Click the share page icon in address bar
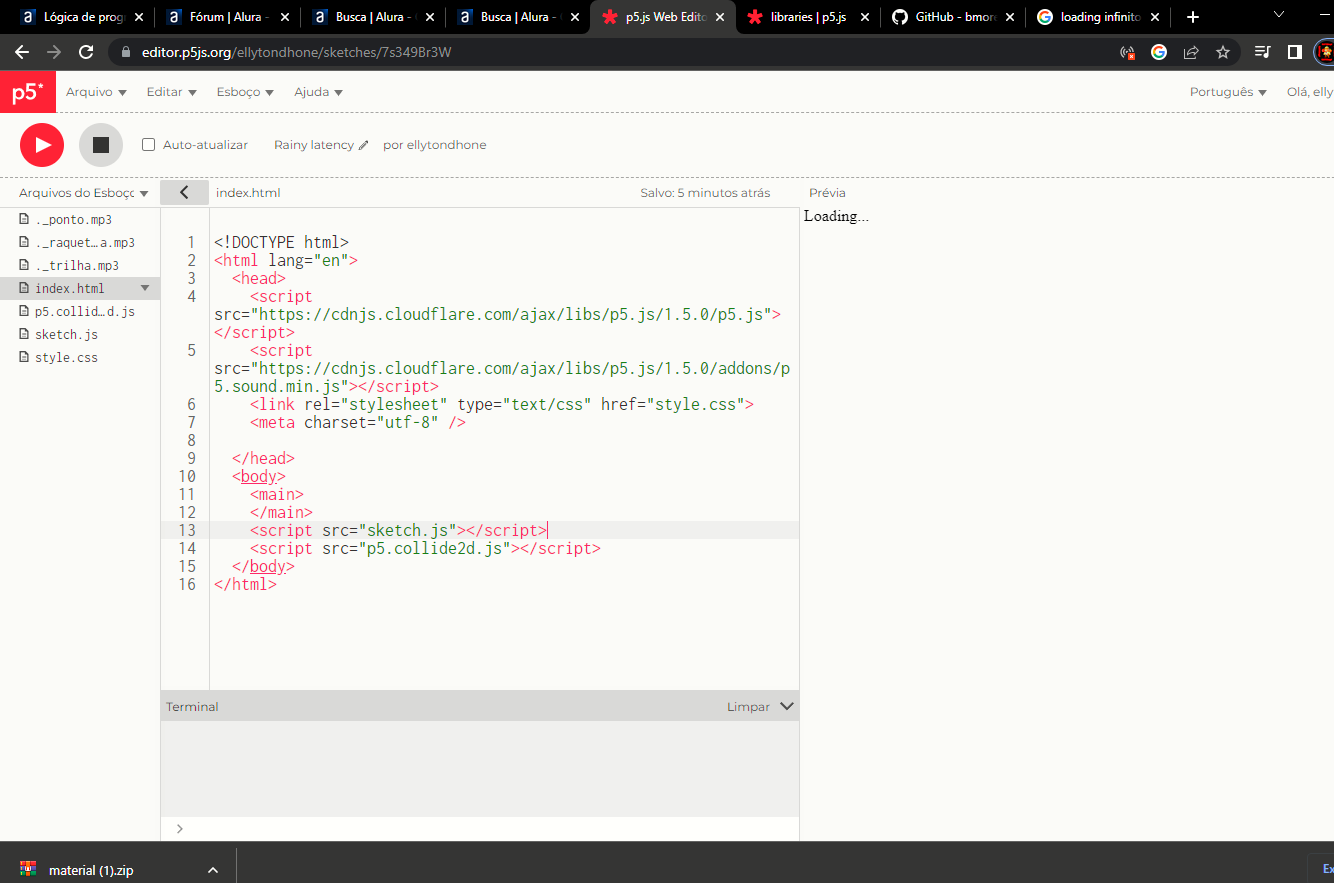1334x883 pixels. [x=1191, y=52]
